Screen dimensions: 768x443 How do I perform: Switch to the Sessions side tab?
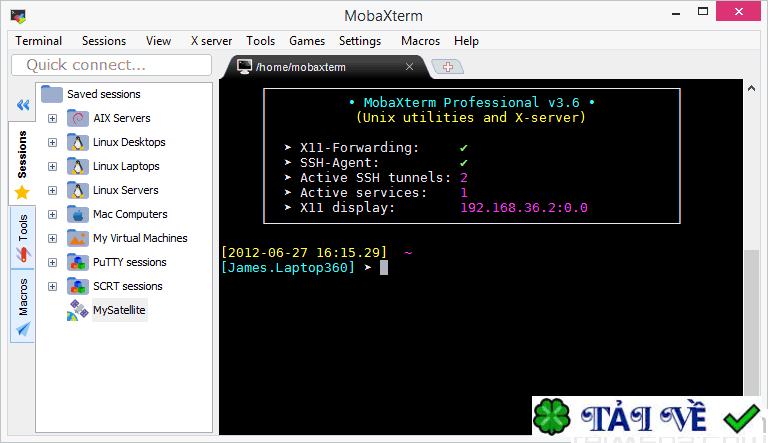coord(22,163)
